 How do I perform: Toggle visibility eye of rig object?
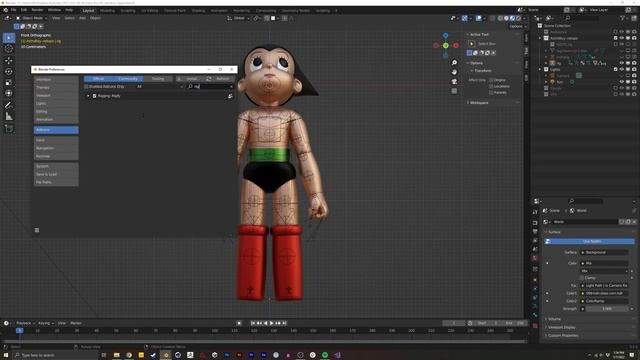tap(621, 63)
